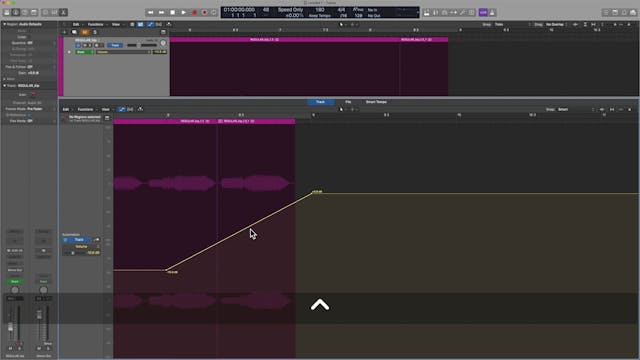Toggle the purple Count-in button
Image resolution: width=640 pixels, height=360 pixels.
483,13
